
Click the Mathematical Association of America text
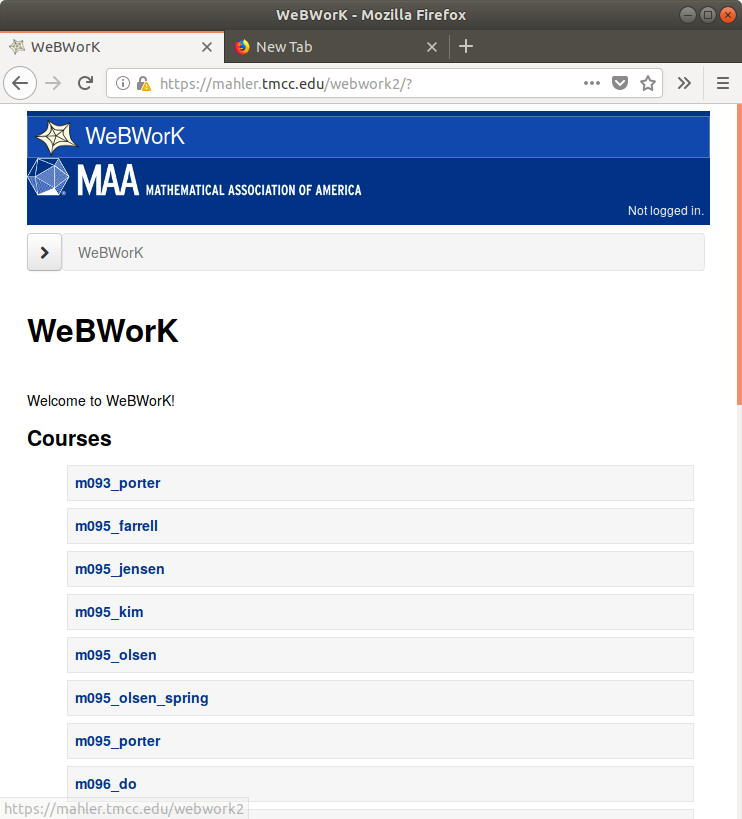(253, 190)
